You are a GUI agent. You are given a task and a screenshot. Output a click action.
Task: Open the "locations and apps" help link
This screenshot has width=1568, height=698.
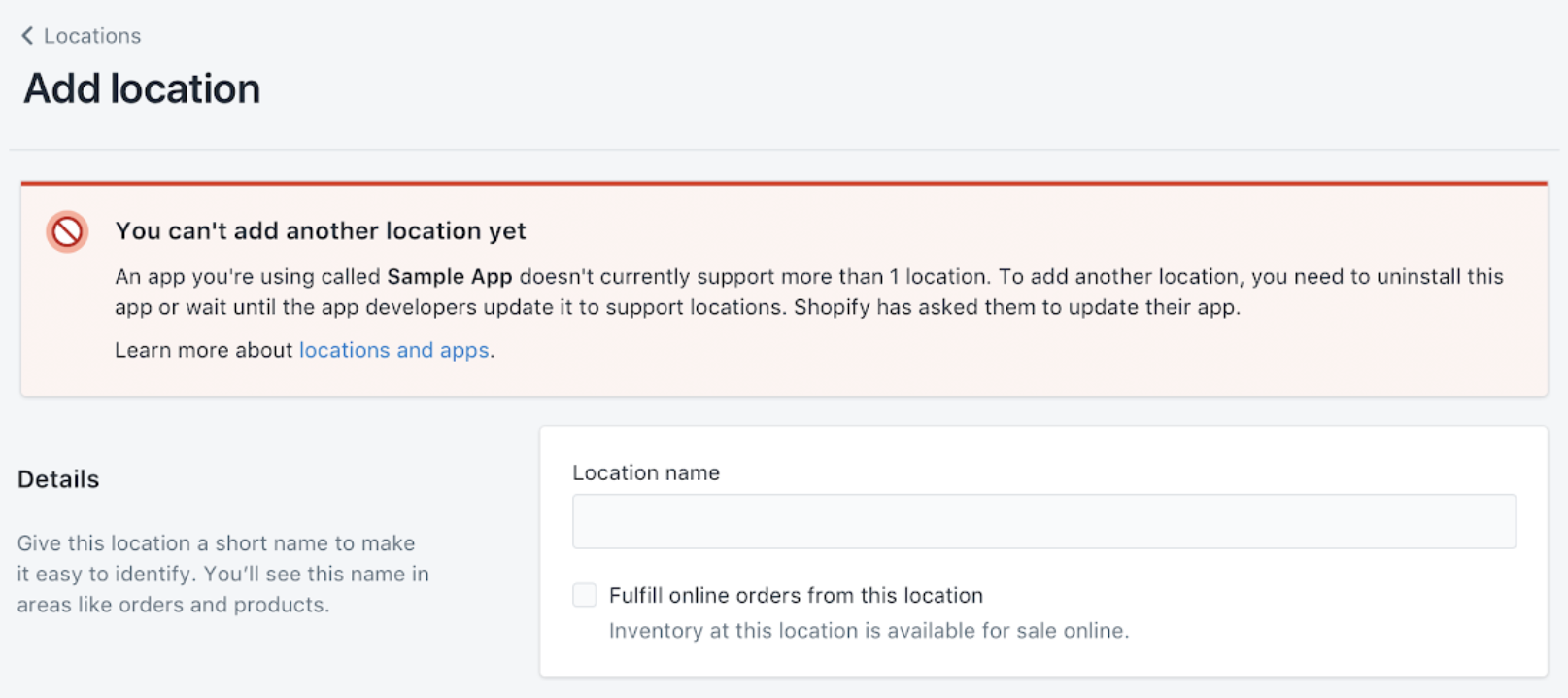pyautogui.click(x=393, y=350)
